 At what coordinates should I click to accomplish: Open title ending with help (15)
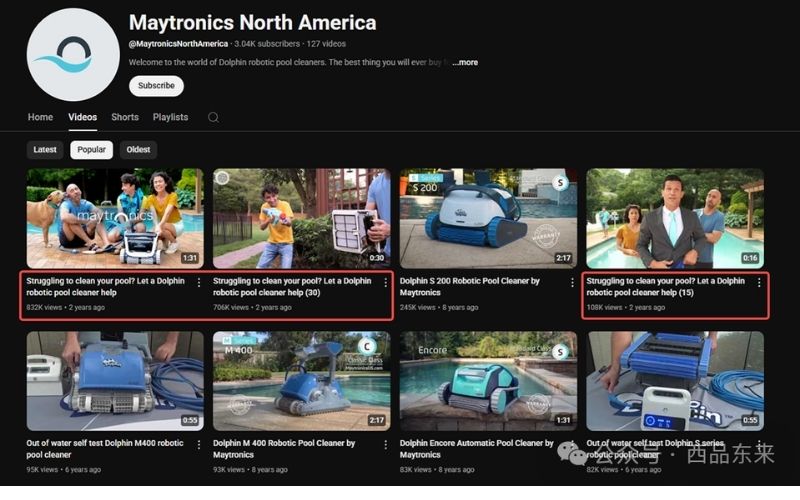click(x=665, y=287)
